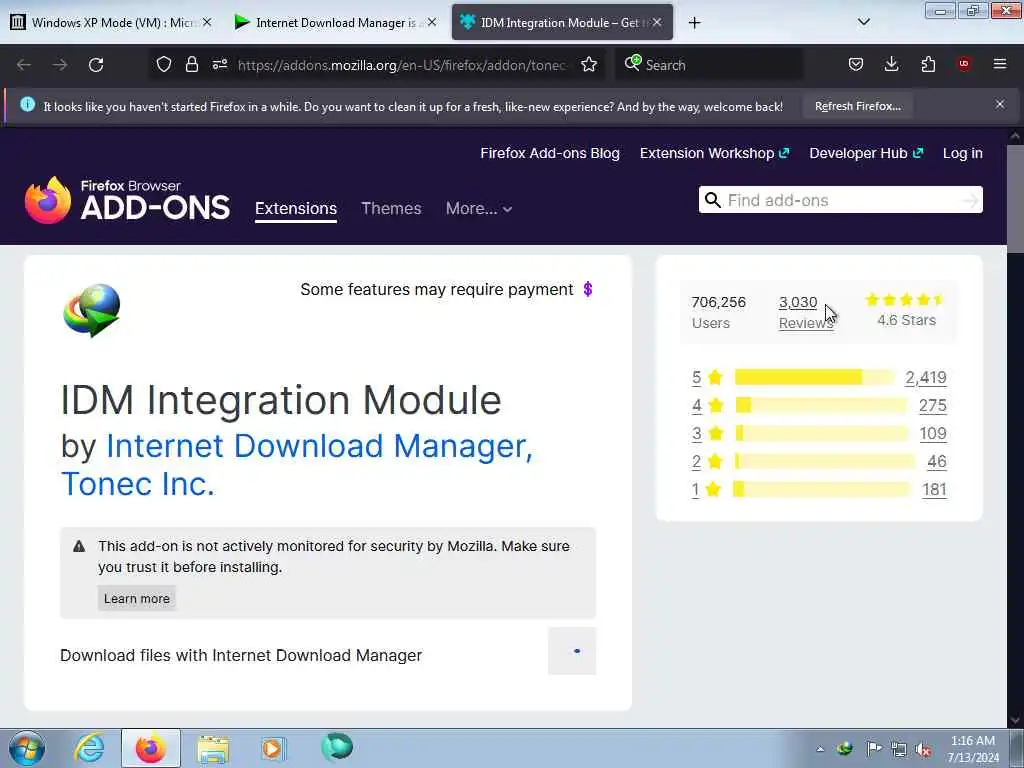Click the padlock site security icon
Image resolution: width=1024 pixels, height=768 pixels.
(x=191, y=65)
